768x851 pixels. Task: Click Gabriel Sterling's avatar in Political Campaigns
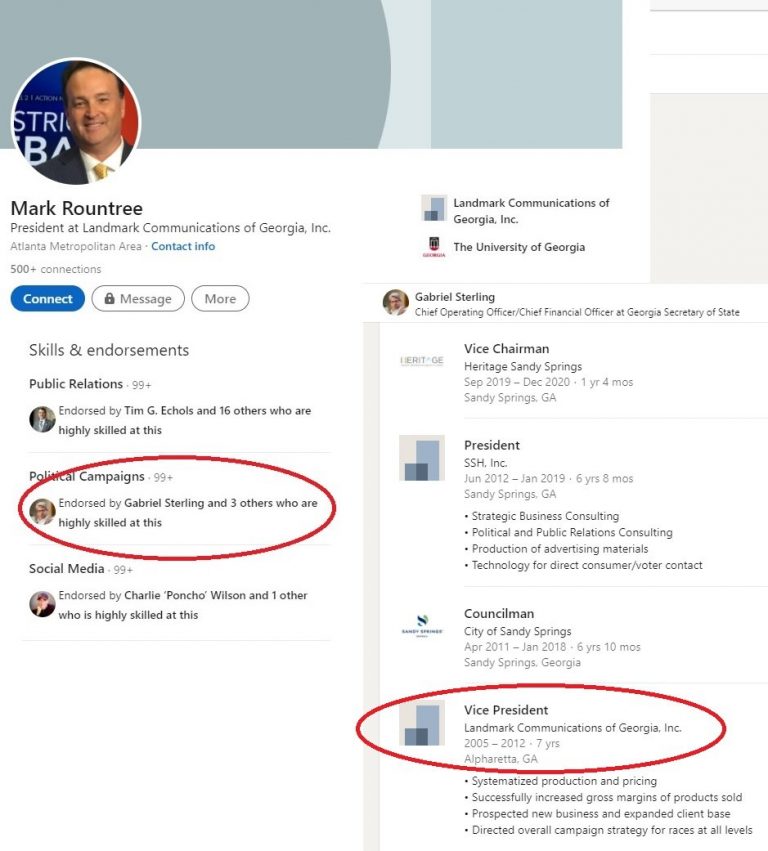[x=42, y=512]
